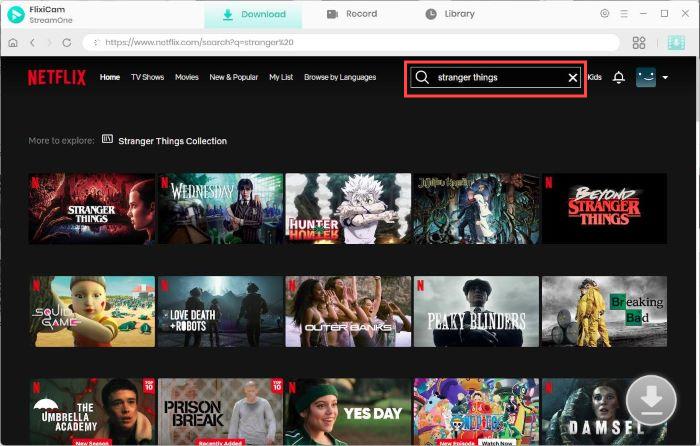Switch to the Library tab
Viewport: 700px width, 446px height.
pyautogui.click(x=450, y=14)
